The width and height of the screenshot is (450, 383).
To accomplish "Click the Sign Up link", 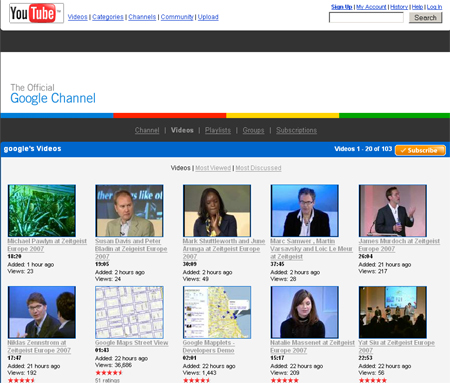I will click(342, 7).
